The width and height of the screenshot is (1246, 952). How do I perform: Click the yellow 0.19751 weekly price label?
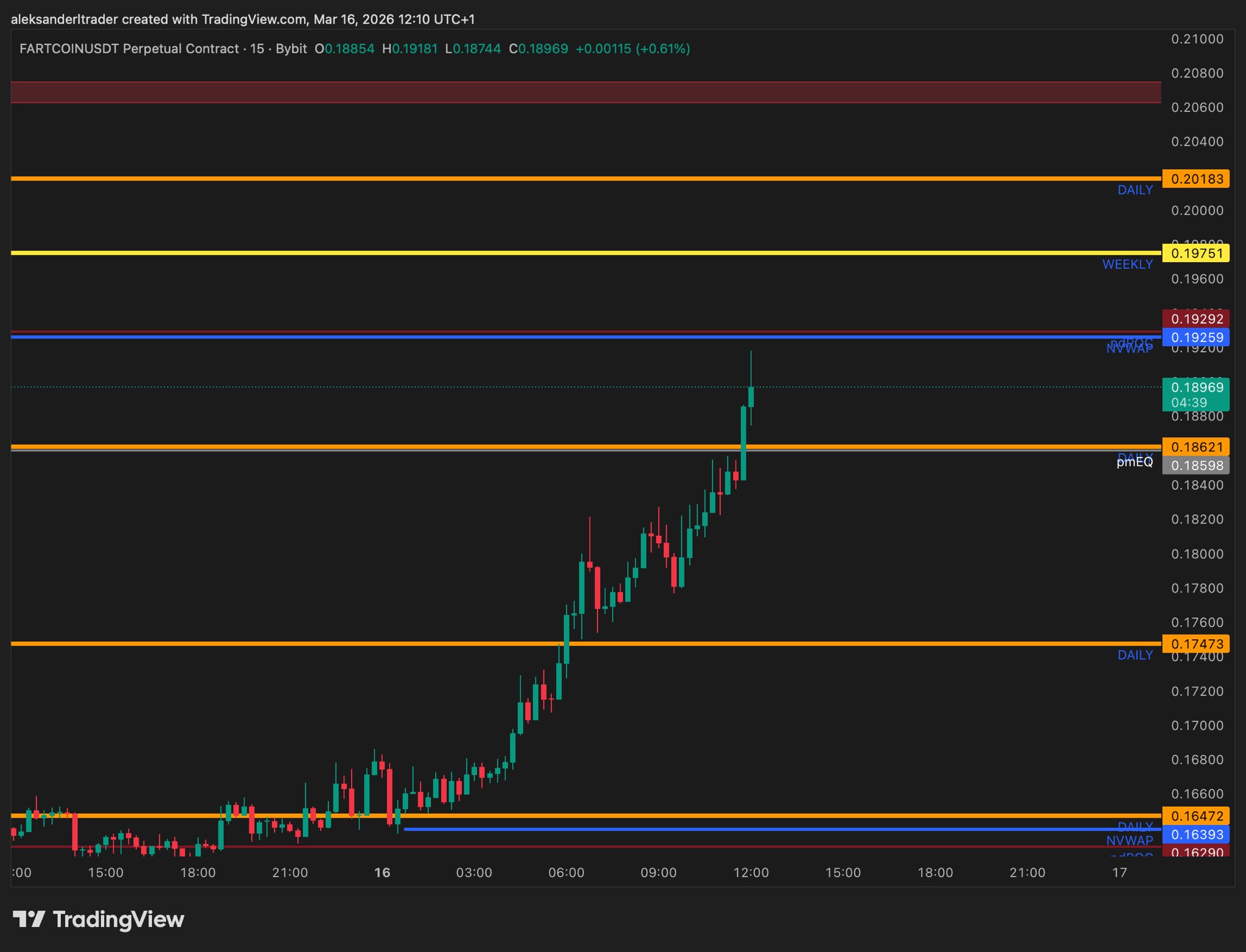(1196, 253)
